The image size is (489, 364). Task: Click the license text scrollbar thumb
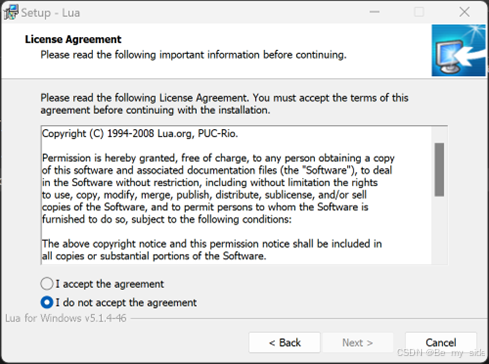(x=439, y=170)
